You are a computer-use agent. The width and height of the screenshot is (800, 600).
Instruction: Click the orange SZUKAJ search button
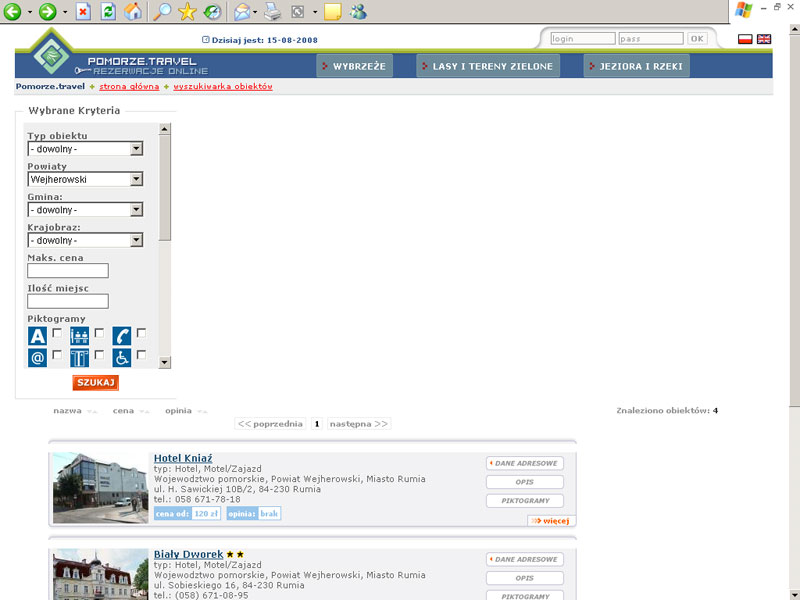95,383
